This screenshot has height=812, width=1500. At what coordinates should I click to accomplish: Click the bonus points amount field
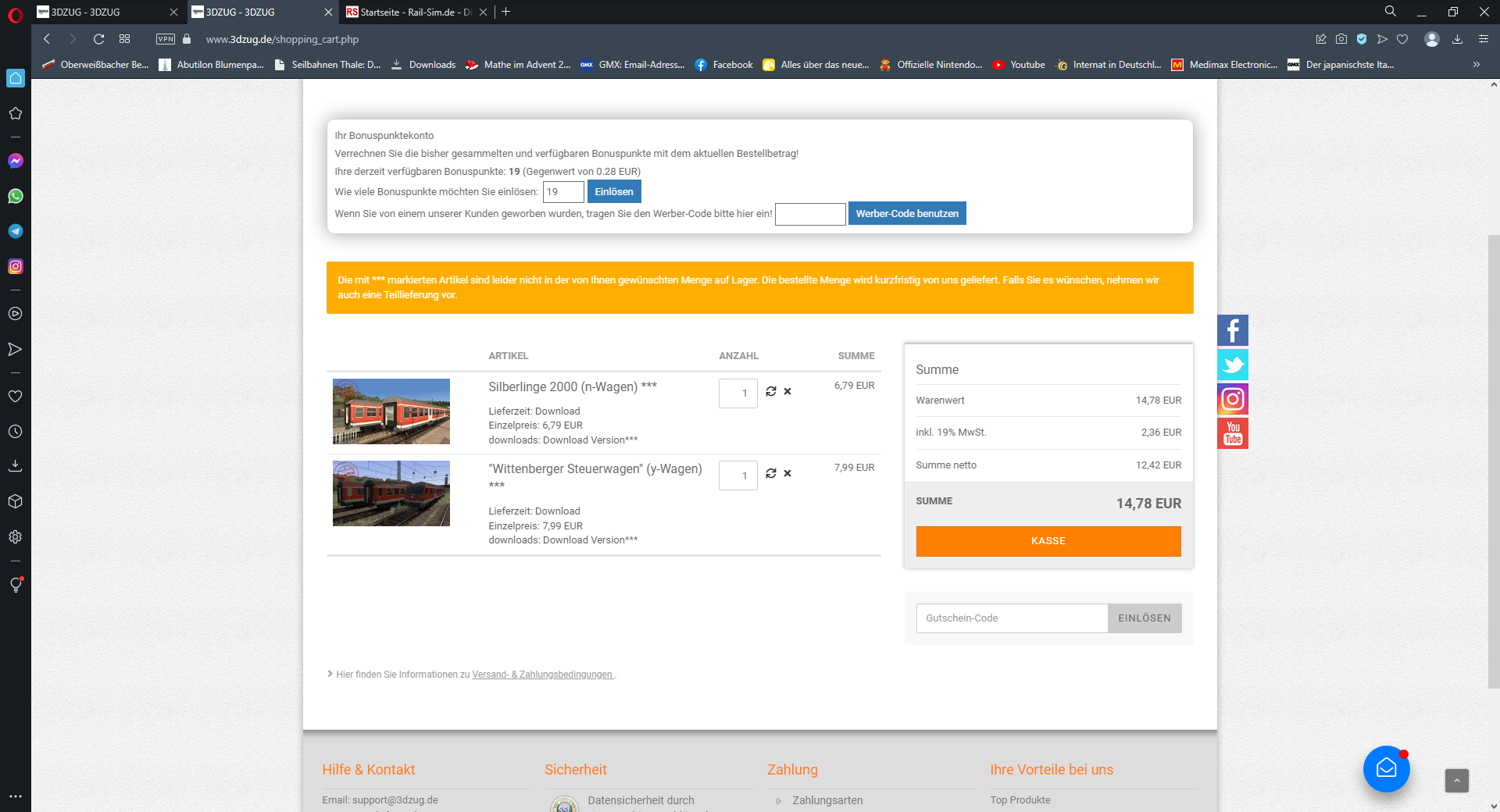(563, 192)
